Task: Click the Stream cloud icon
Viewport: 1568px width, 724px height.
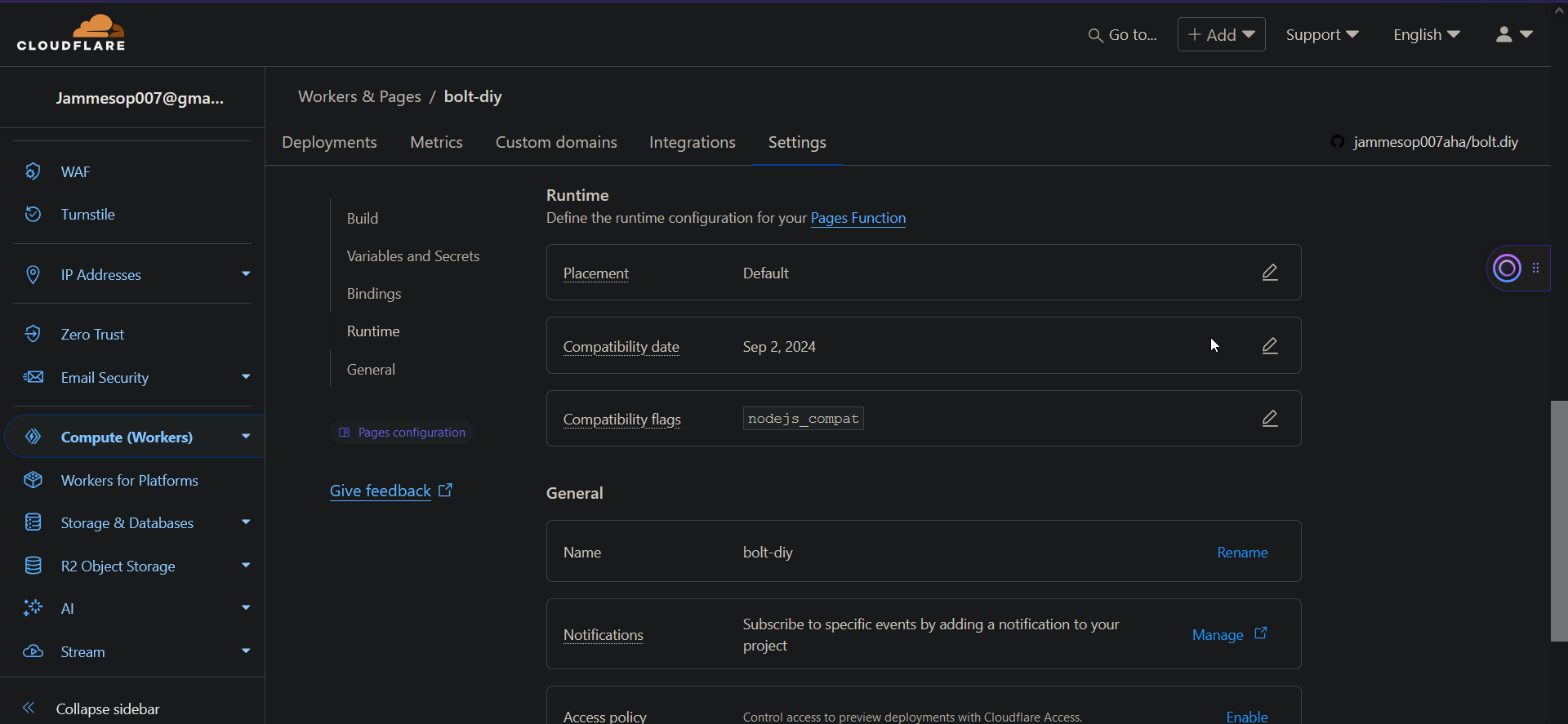Action: coord(33,651)
